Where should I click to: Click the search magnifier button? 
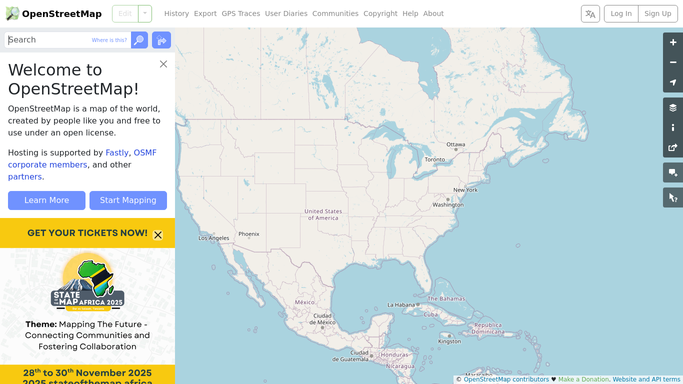pyautogui.click(x=139, y=40)
